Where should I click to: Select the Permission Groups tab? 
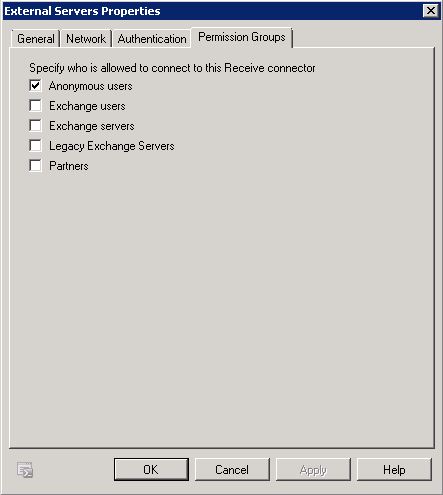[242, 37]
